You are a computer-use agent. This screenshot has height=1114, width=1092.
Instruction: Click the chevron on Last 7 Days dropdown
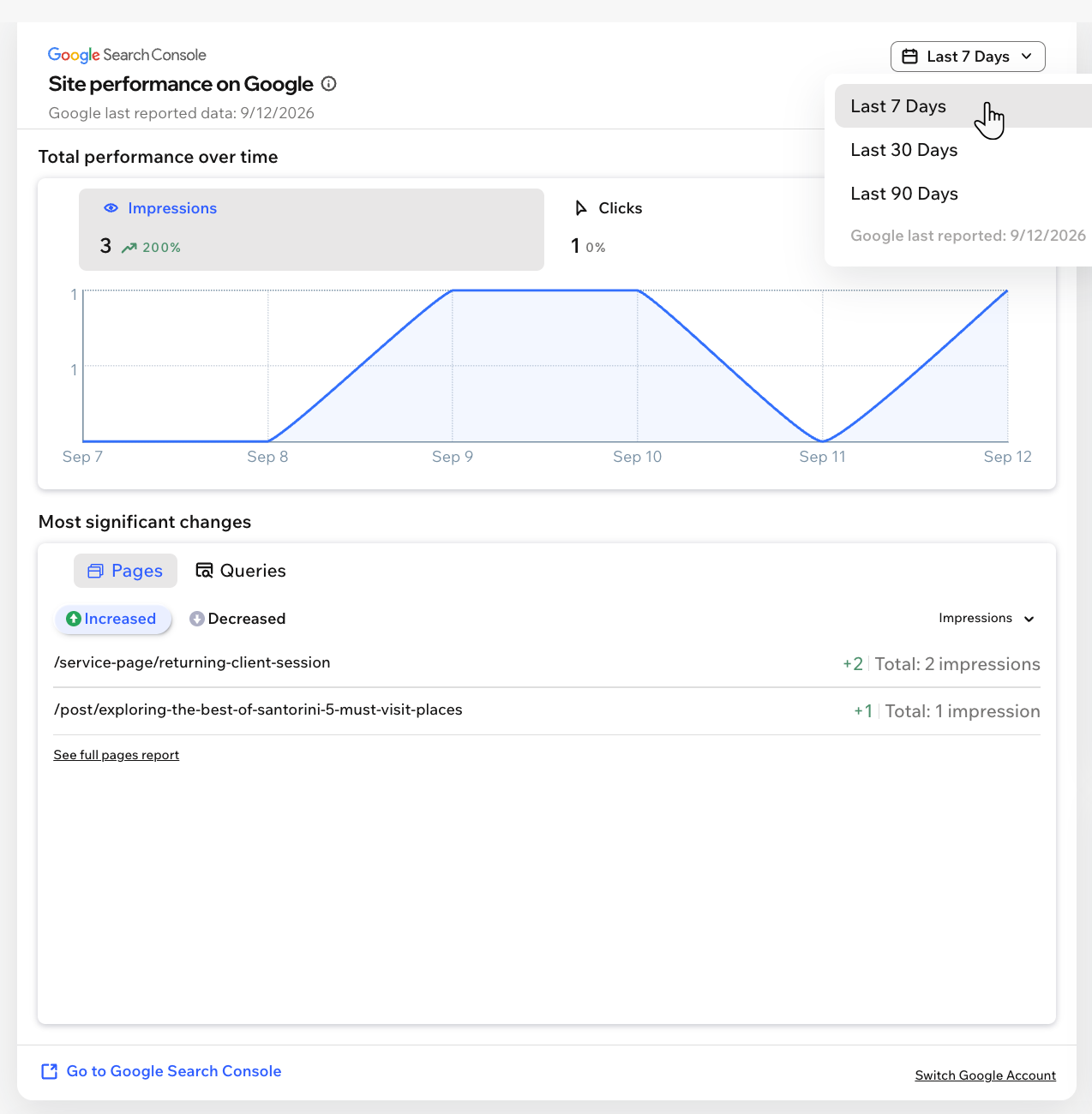tap(1027, 57)
